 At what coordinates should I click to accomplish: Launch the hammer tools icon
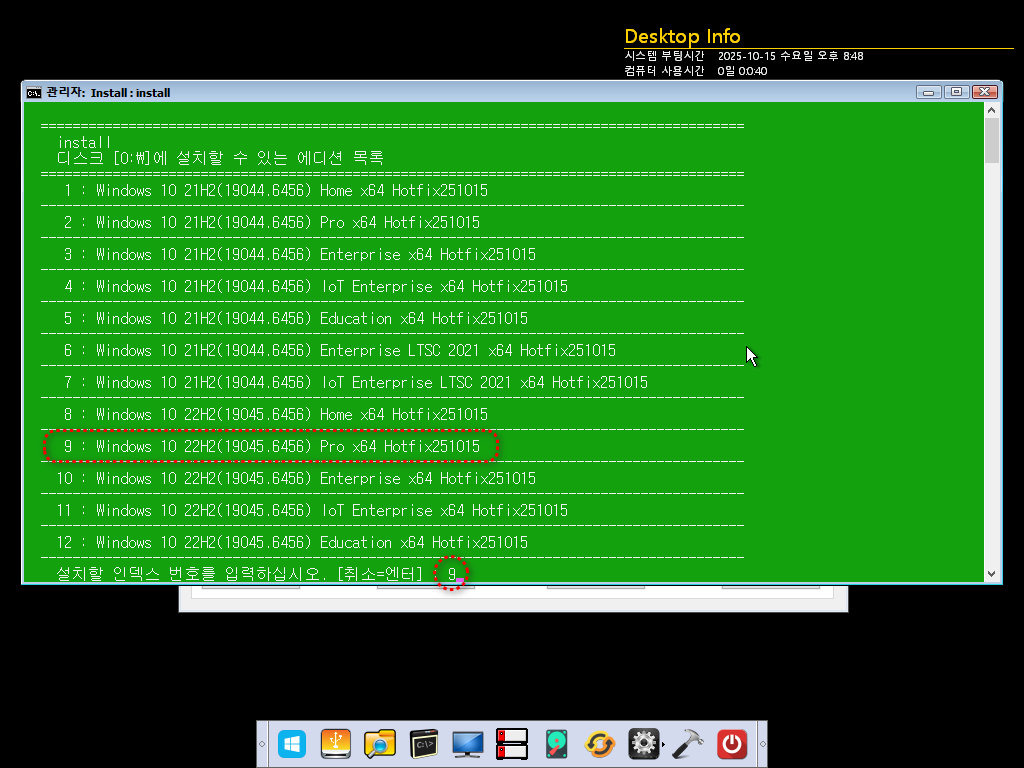tap(688, 744)
